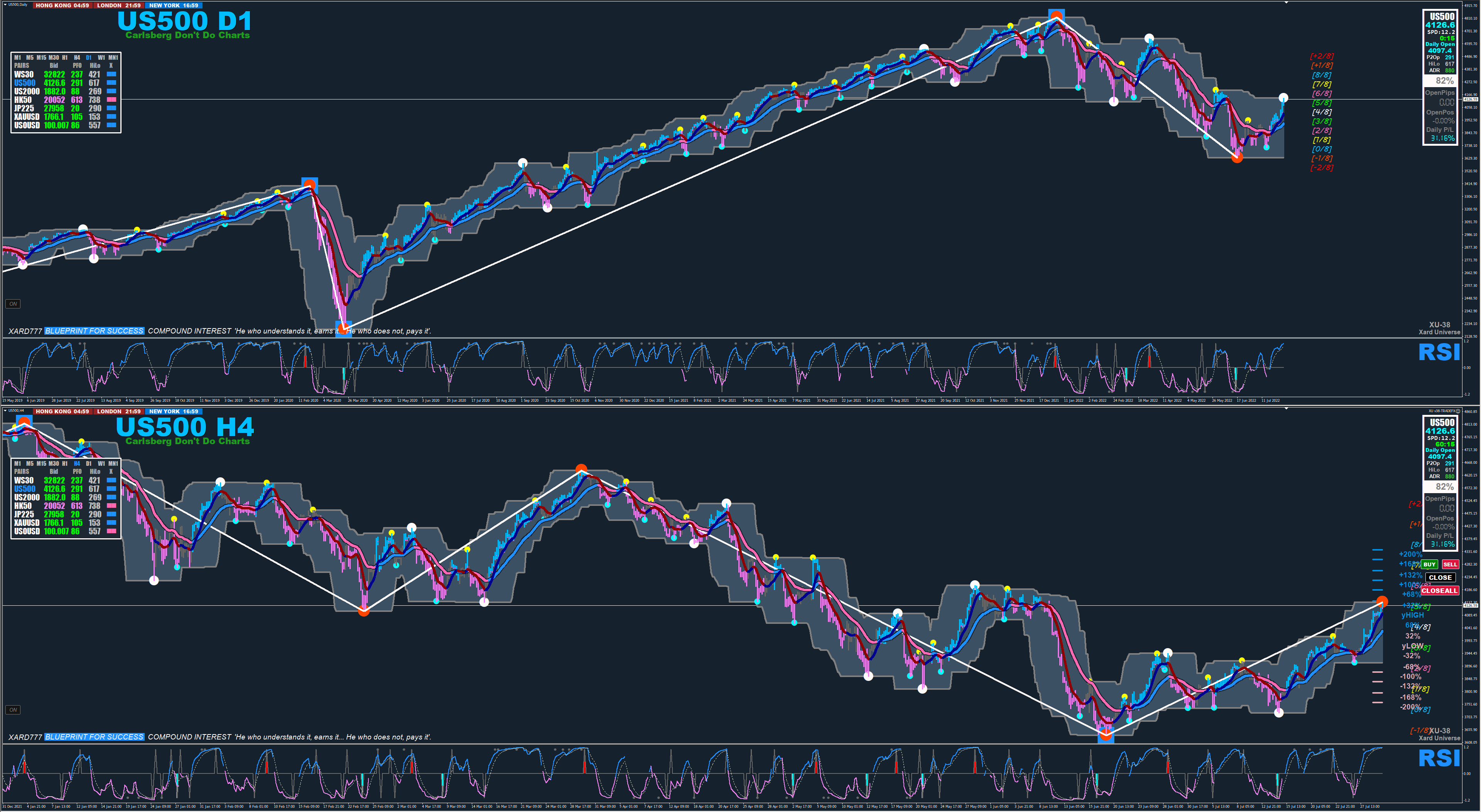Select MN1 timeframe in the D1 chart dashboard
Viewport: 1481px width, 812px height.
[113, 57]
